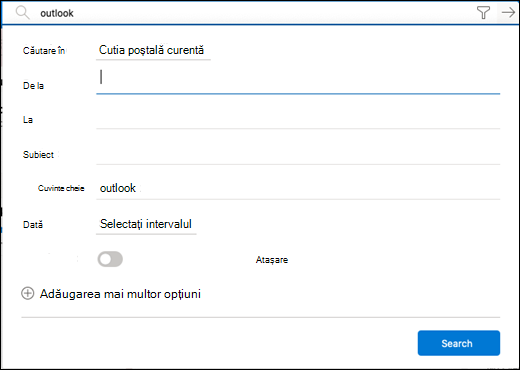Click the Cuvinte cheie field with outlook
This screenshot has height=370, width=520.
tap(298, 189)
